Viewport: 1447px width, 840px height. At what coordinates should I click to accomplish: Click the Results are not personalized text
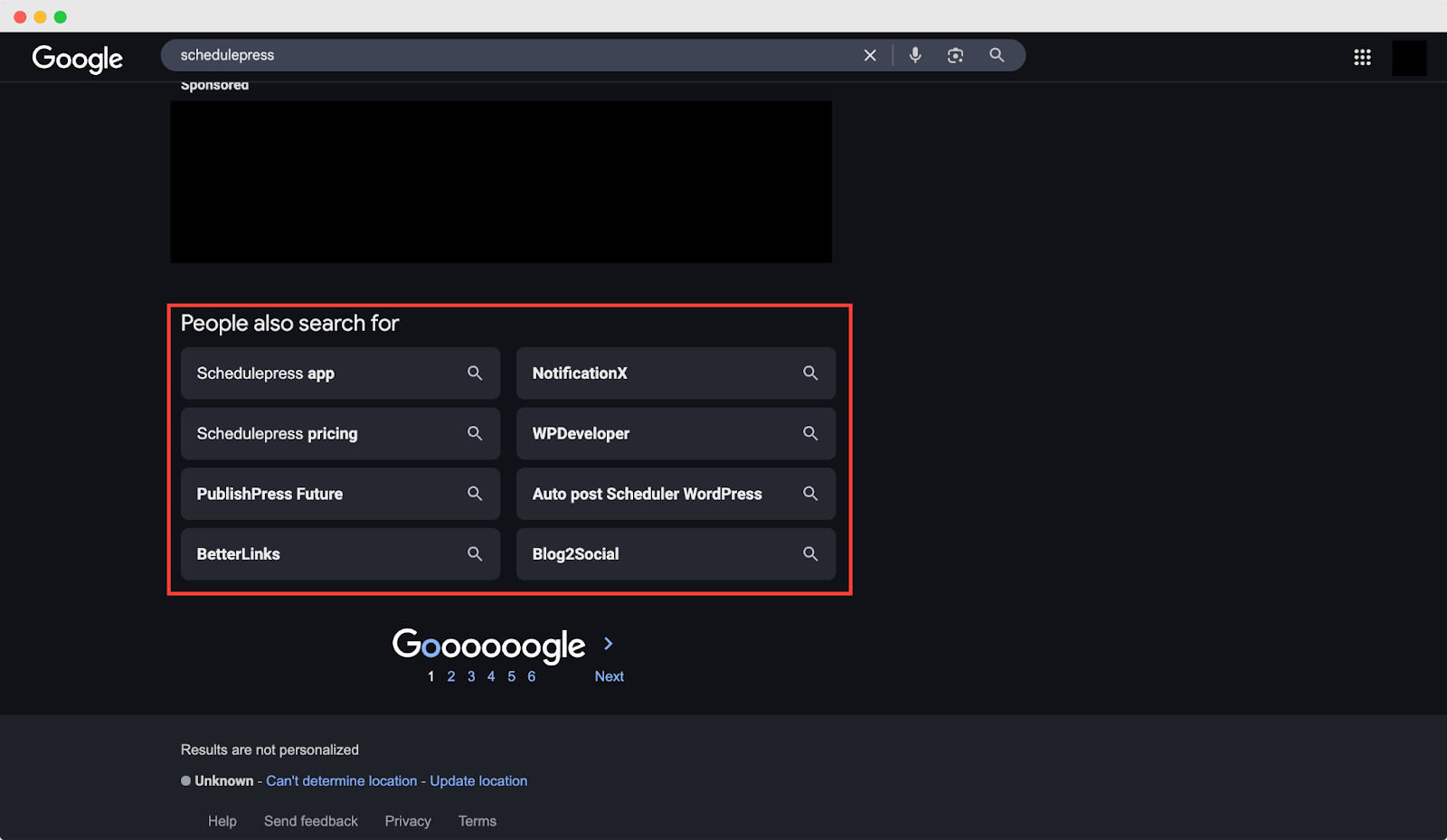270,750
